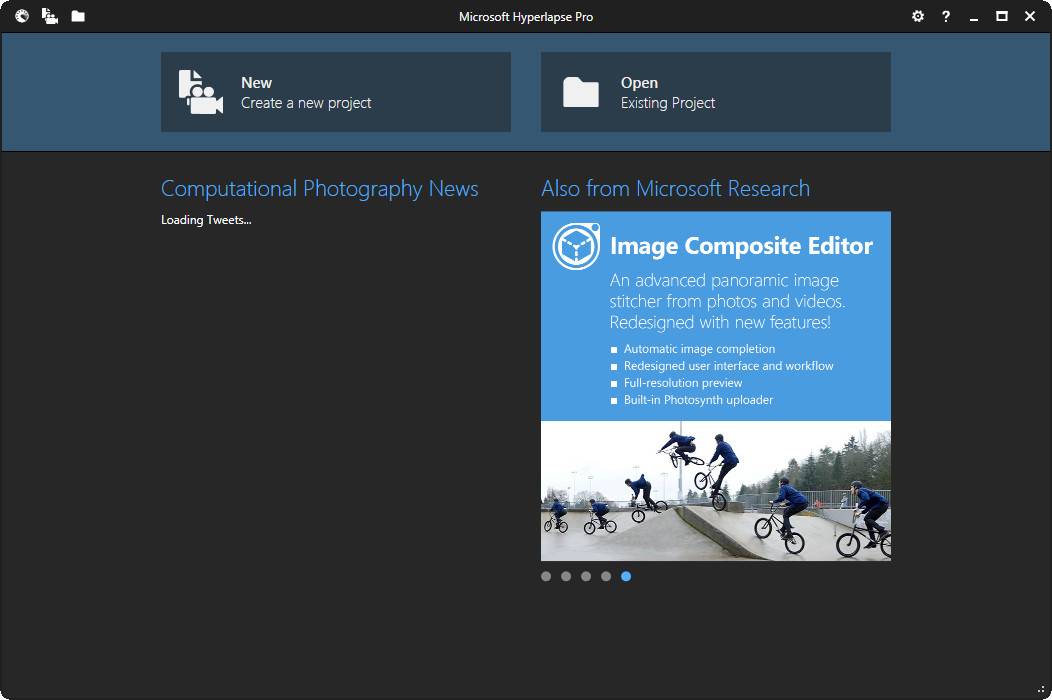Click the Computational Photography News heading
1052x700 pixels.
point(319,189)
